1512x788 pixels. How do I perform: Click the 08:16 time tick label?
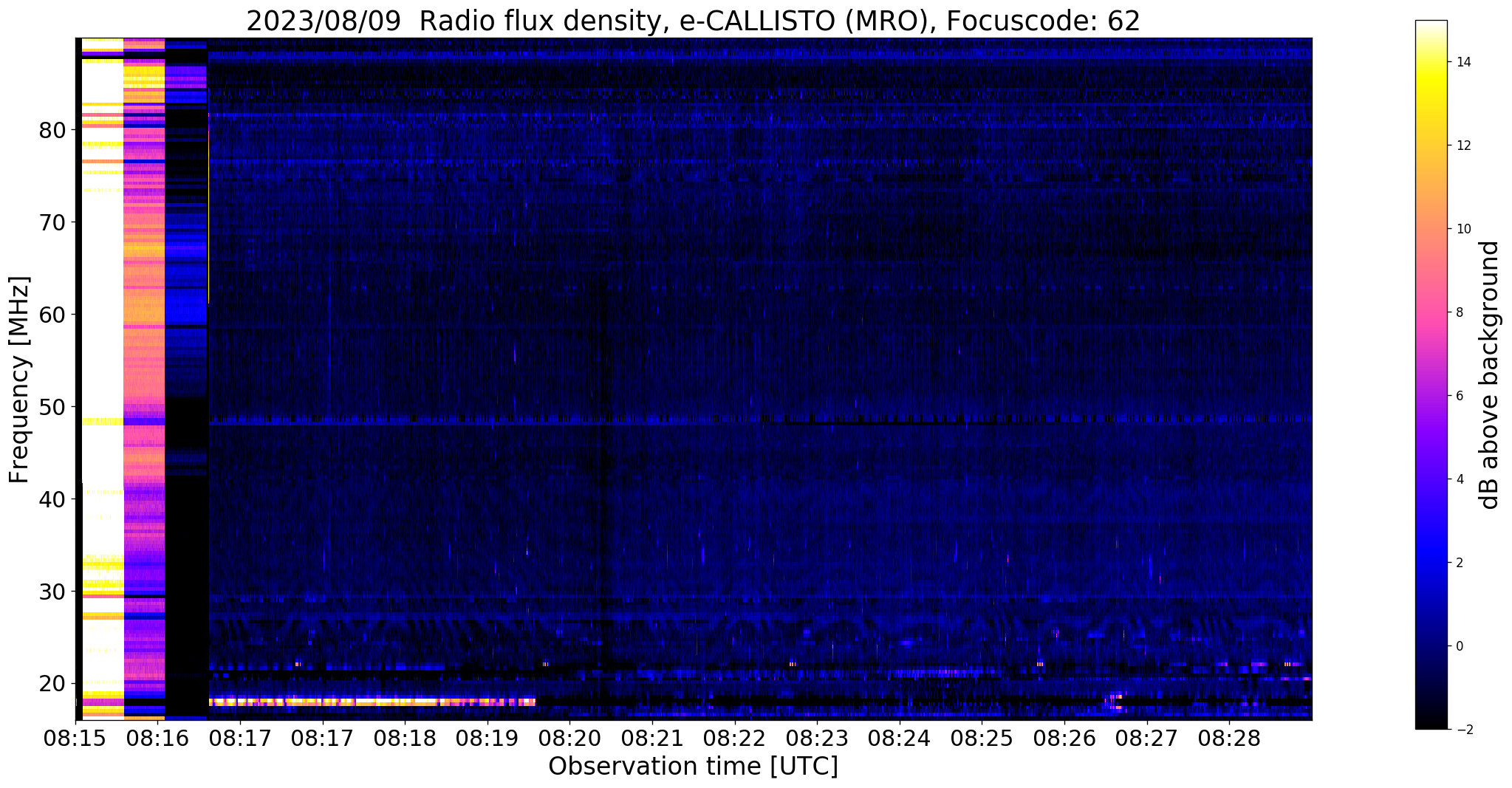[158, 737]
